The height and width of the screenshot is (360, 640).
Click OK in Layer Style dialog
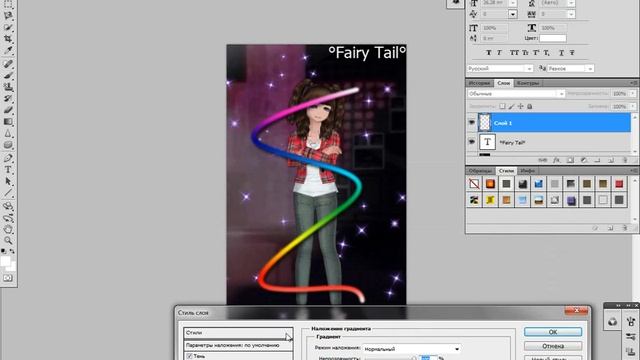553,332
